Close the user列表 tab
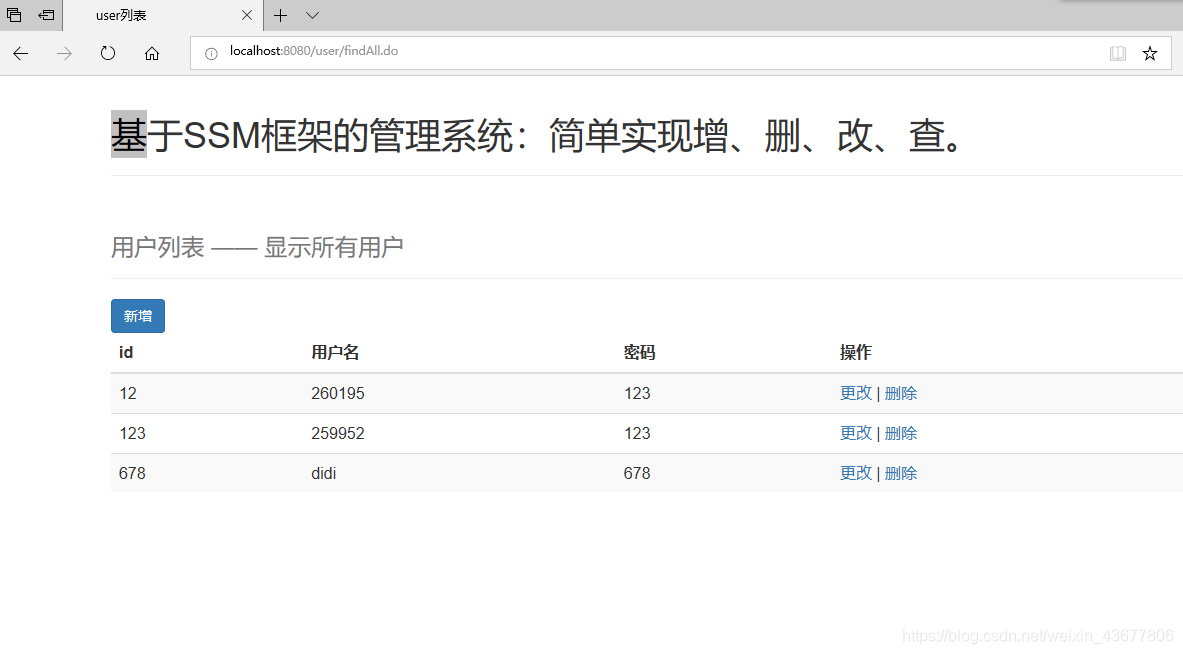This screenshot has height=654, width=1183. pos(247,15)
